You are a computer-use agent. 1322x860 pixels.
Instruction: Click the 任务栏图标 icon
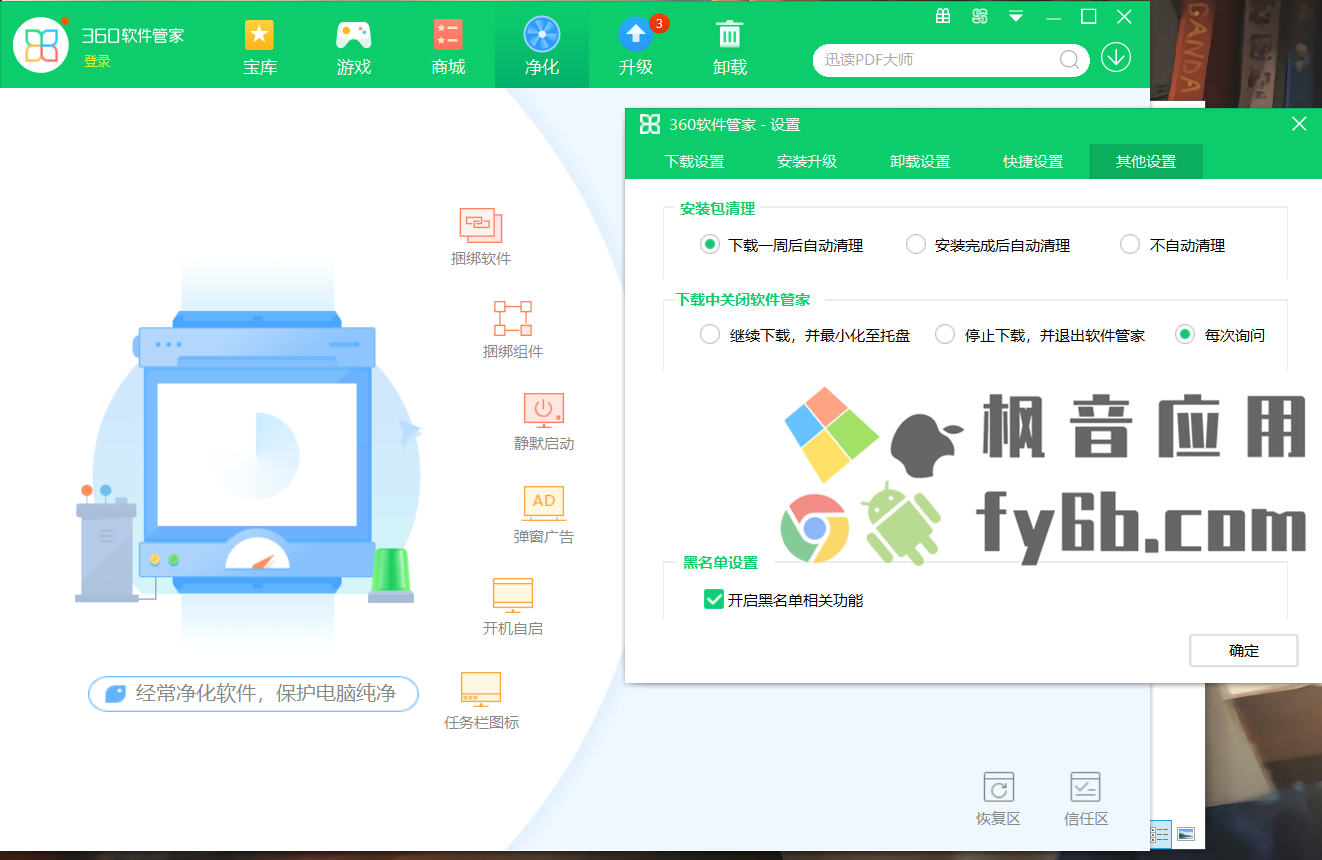tap(481, 689)
